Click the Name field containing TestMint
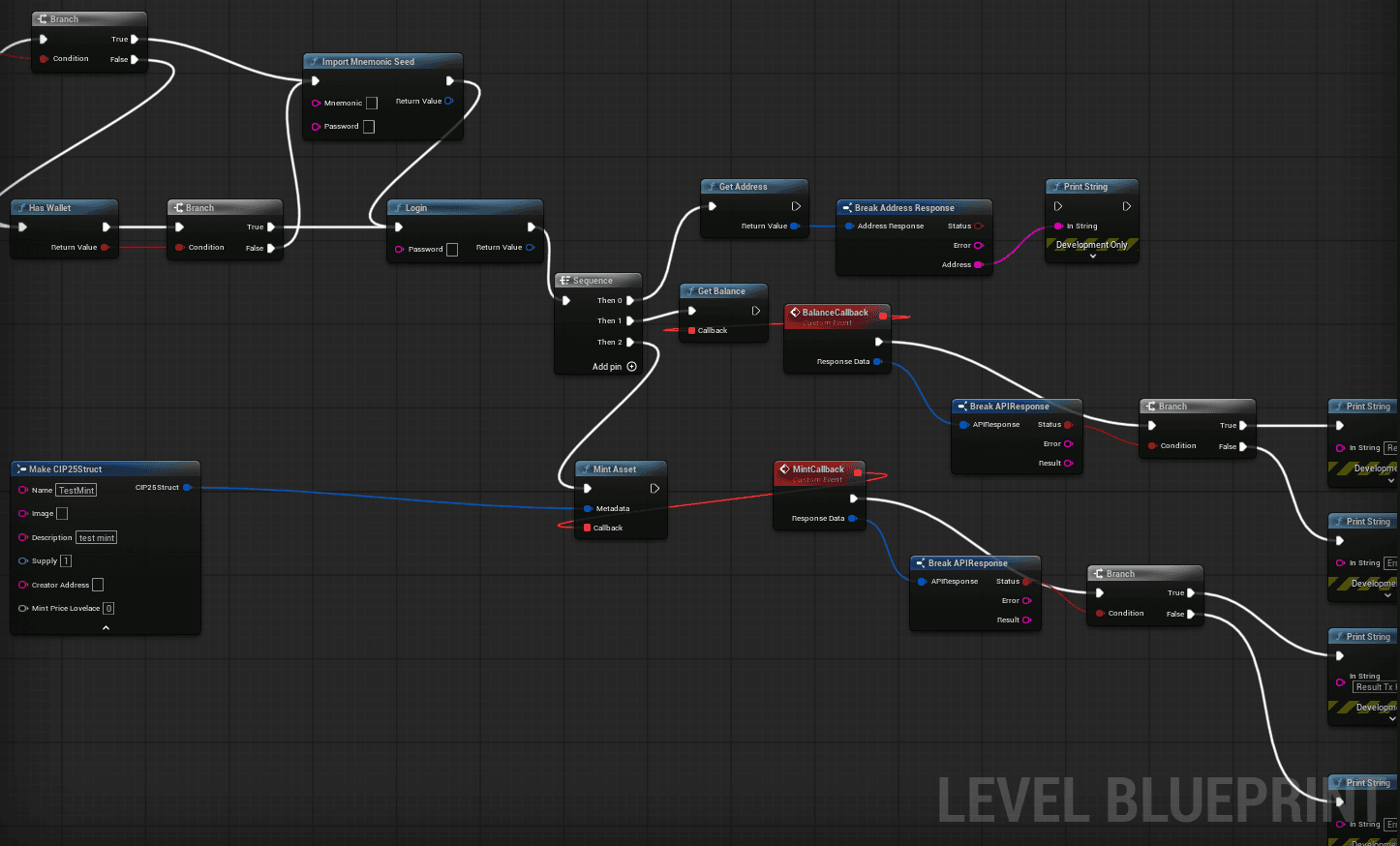The height and width of the screenshot is (846, 1400). point(76,491)
